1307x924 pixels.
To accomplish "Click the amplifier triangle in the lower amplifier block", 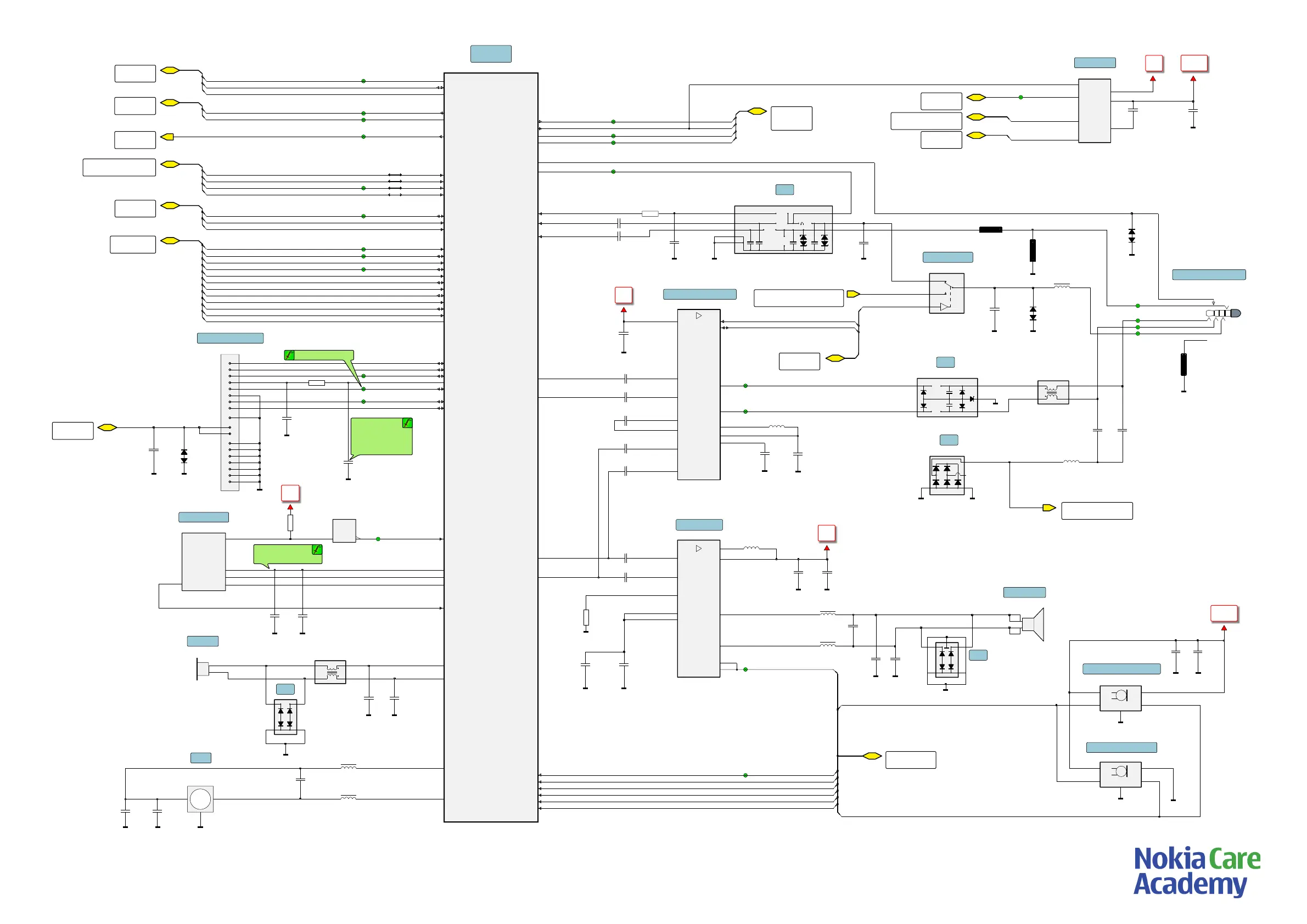I will point(698,549).
